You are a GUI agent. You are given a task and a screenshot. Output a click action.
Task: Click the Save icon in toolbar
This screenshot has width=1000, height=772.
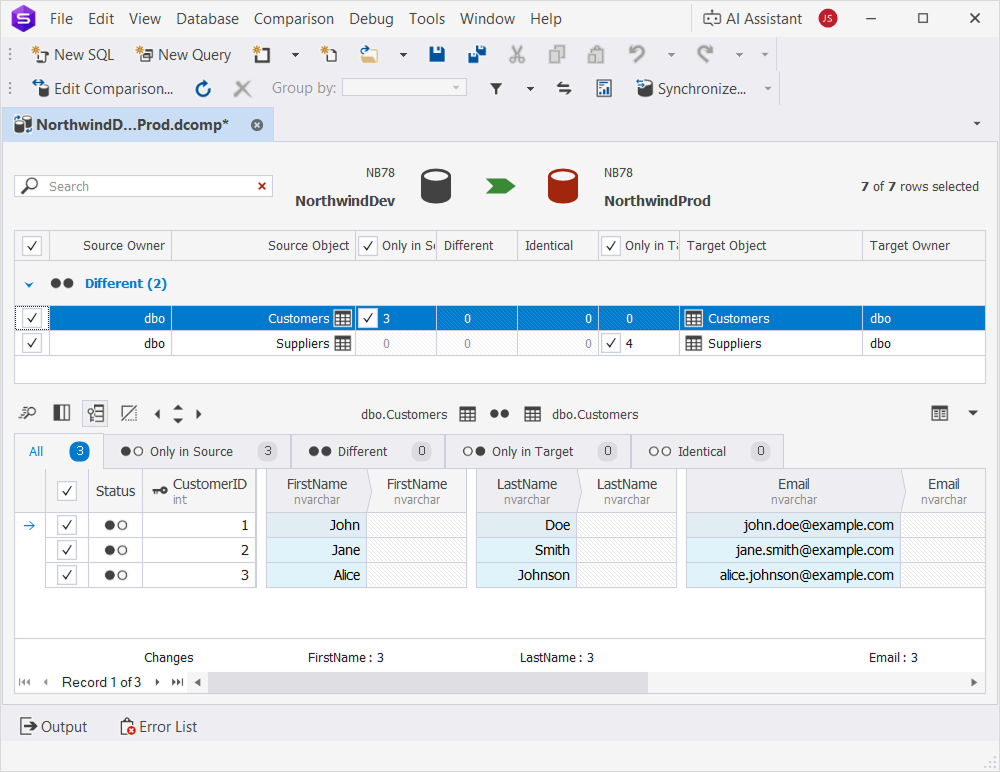(x=437, y=55)
